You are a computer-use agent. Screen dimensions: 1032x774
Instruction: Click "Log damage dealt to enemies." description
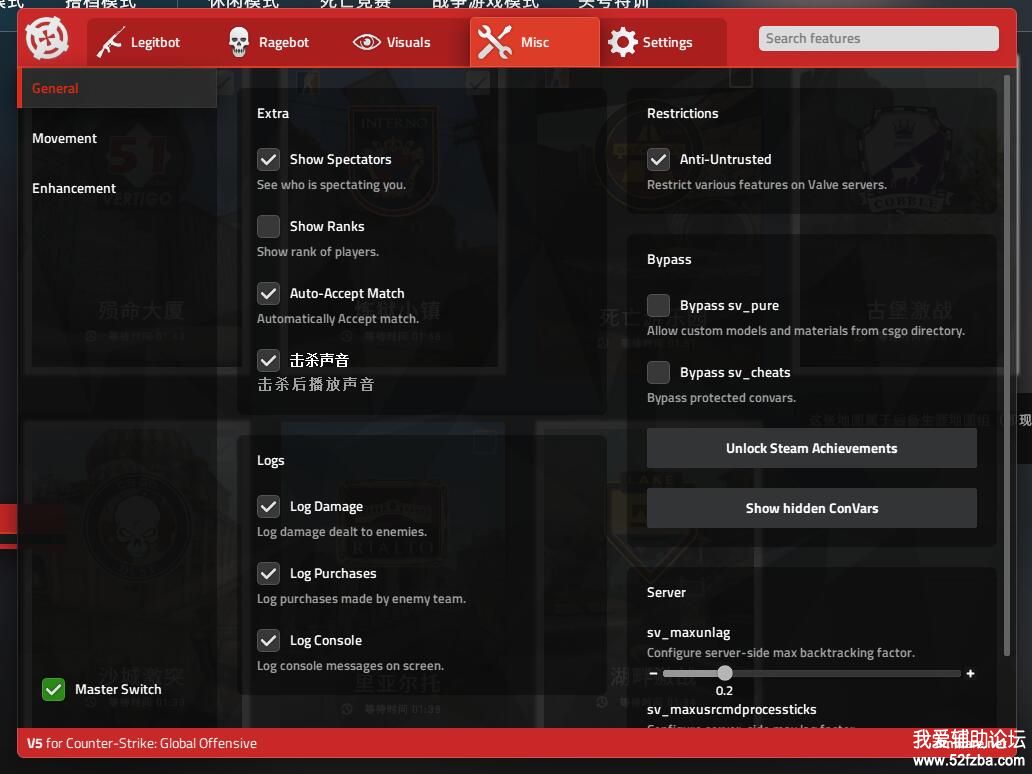pyautogui.click(x=342, y=532)
